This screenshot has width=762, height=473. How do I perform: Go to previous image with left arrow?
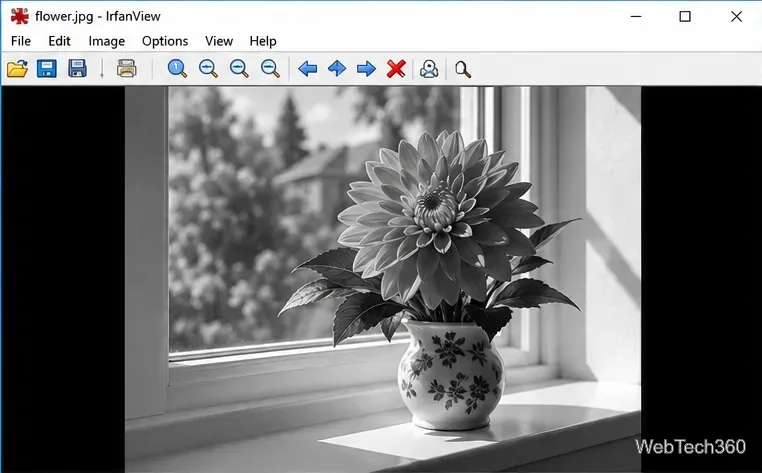point(308,69)
